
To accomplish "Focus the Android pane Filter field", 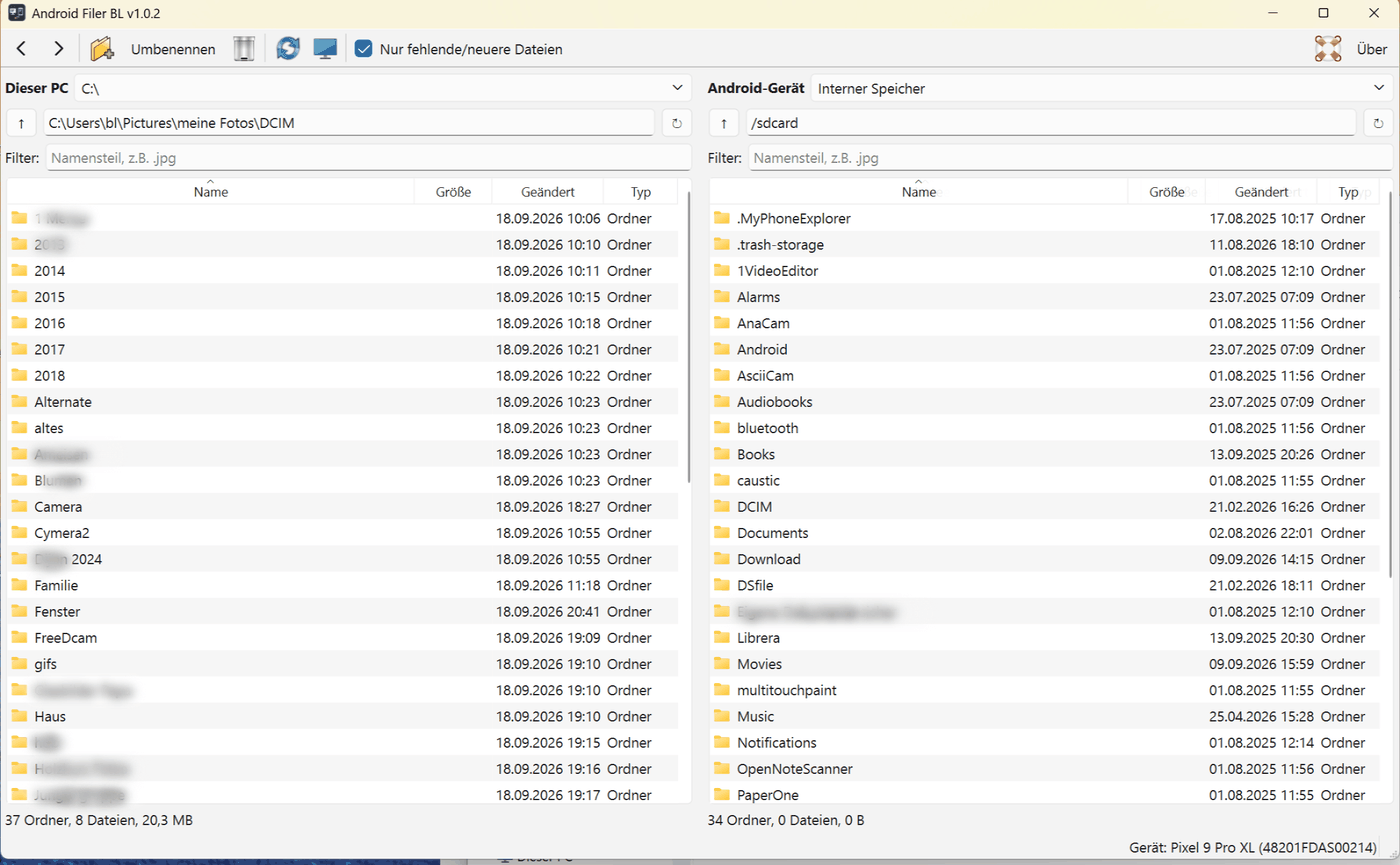I will pyautogui.click(x=1070, y=158).
